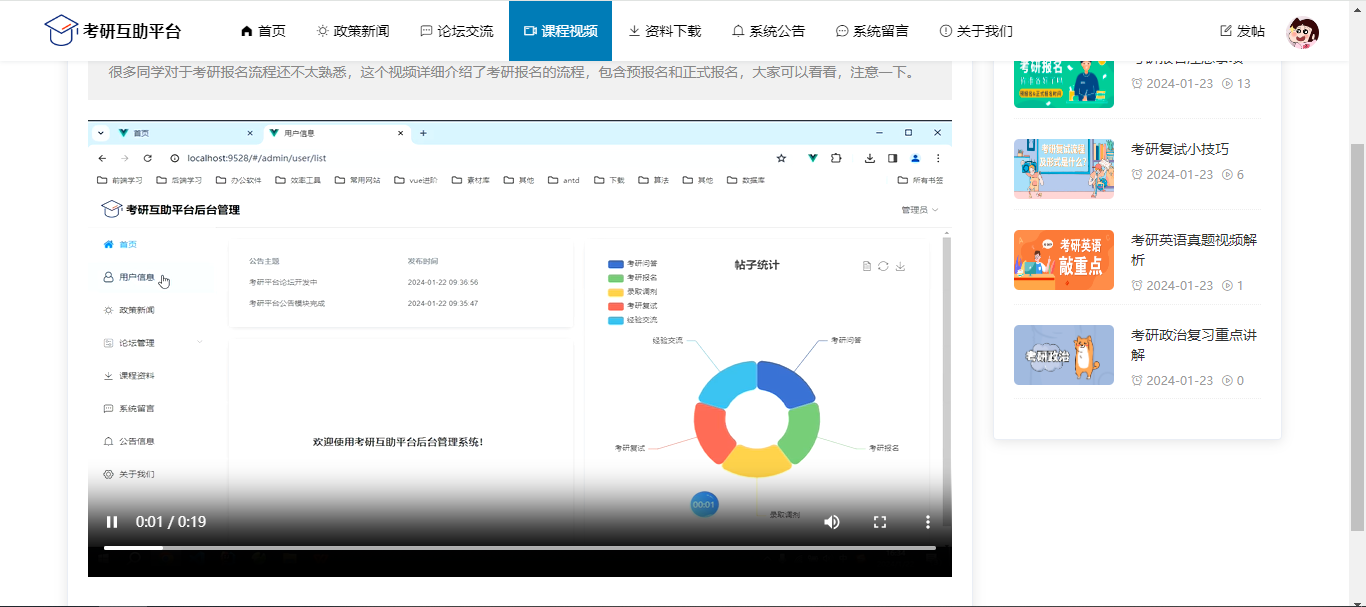Open 考研复试小技巧 video link

1180,149
